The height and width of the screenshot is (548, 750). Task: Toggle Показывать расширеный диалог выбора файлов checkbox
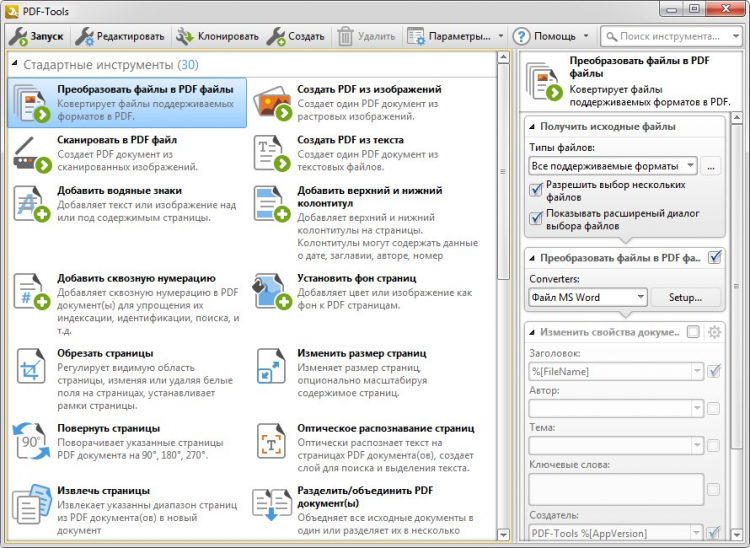[x=536, y=218]
